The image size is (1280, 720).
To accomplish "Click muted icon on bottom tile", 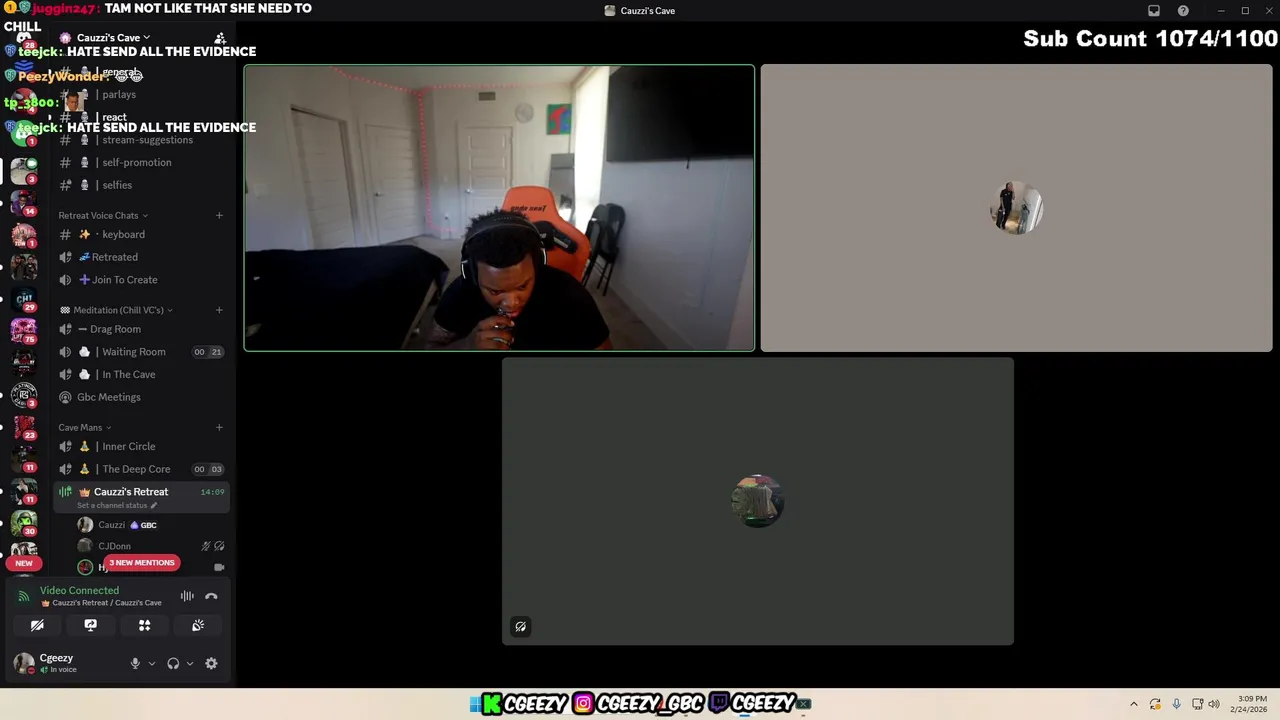I will click(x=520, y=627).
